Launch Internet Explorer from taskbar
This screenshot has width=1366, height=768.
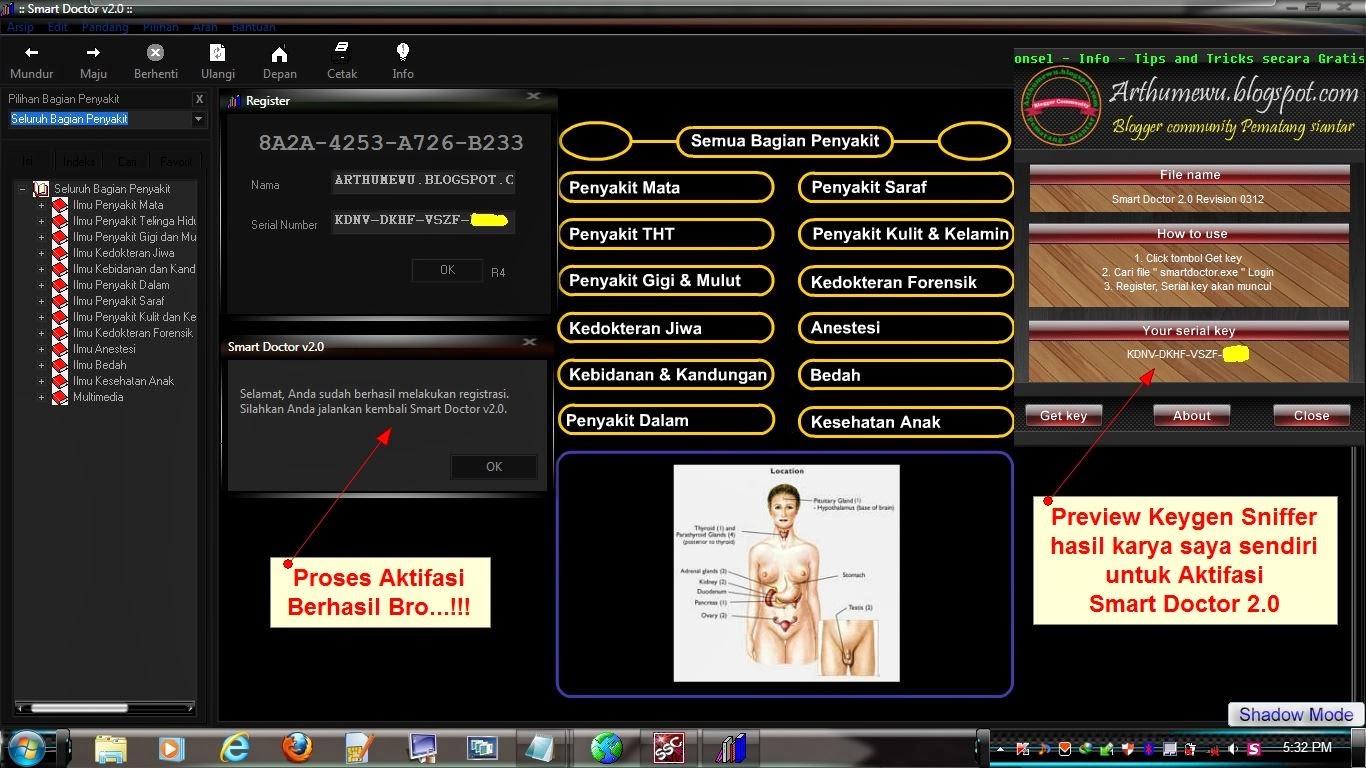(x=235, y=748)
